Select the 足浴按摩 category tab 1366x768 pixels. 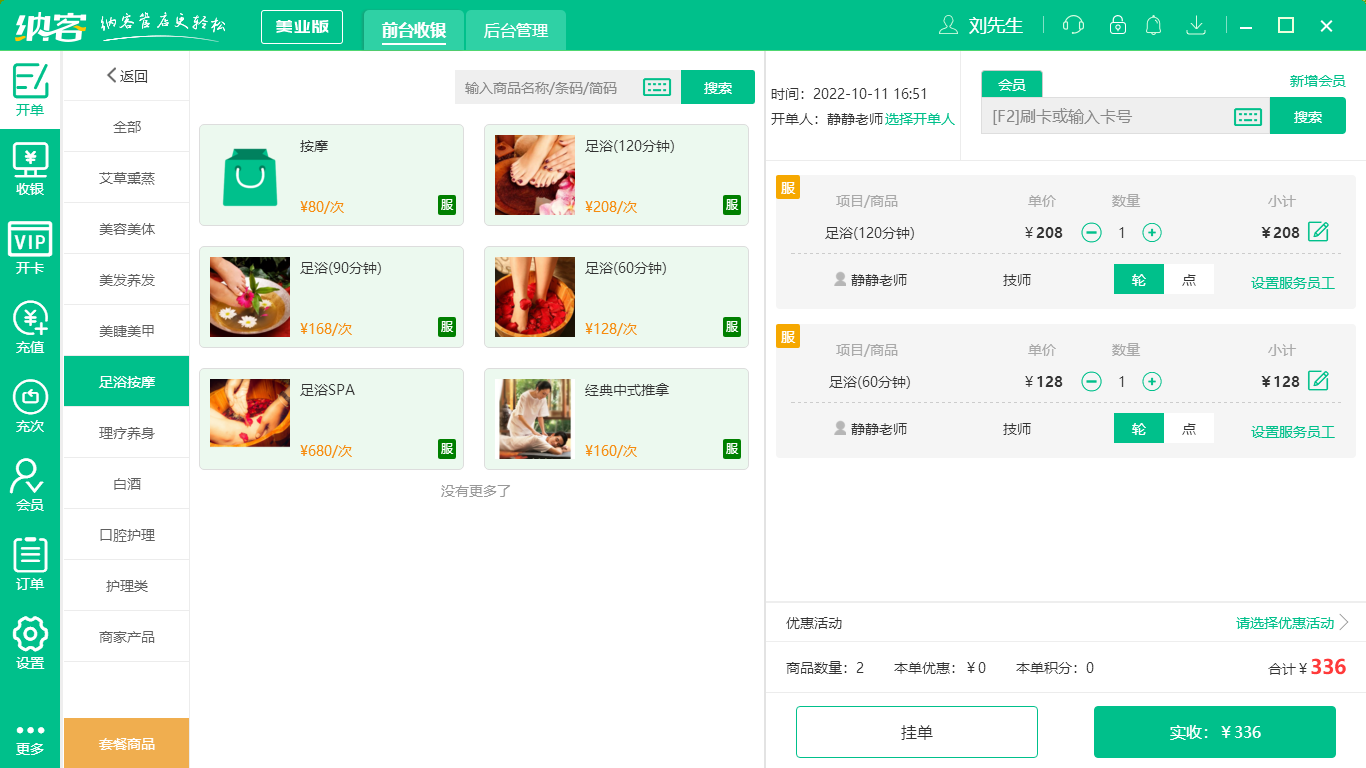click(125, 381)
